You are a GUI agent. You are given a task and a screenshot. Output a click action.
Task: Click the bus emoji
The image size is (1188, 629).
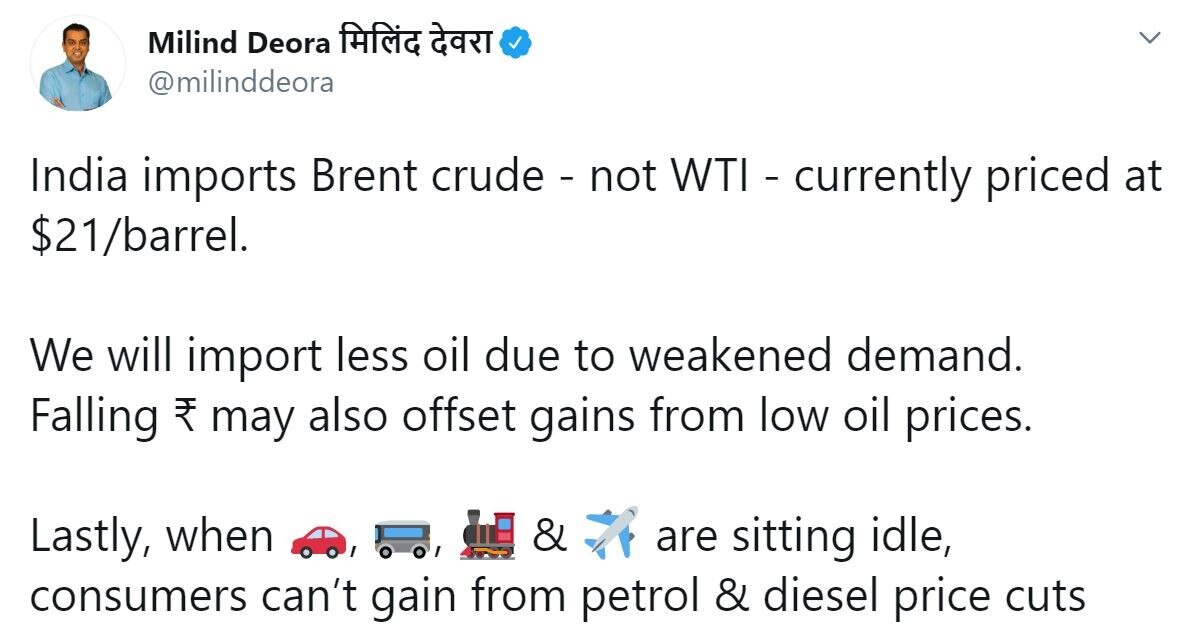[x=401, y=538]
